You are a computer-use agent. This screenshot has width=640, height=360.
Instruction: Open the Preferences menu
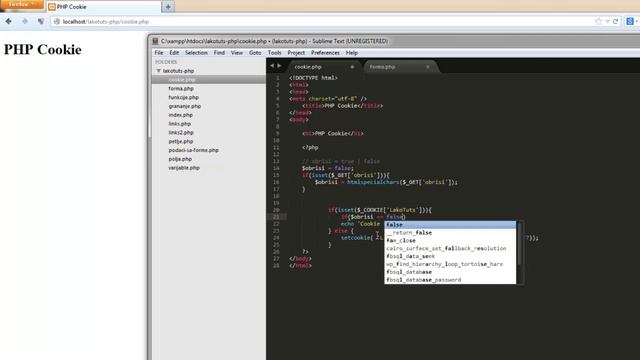[325, 53]
